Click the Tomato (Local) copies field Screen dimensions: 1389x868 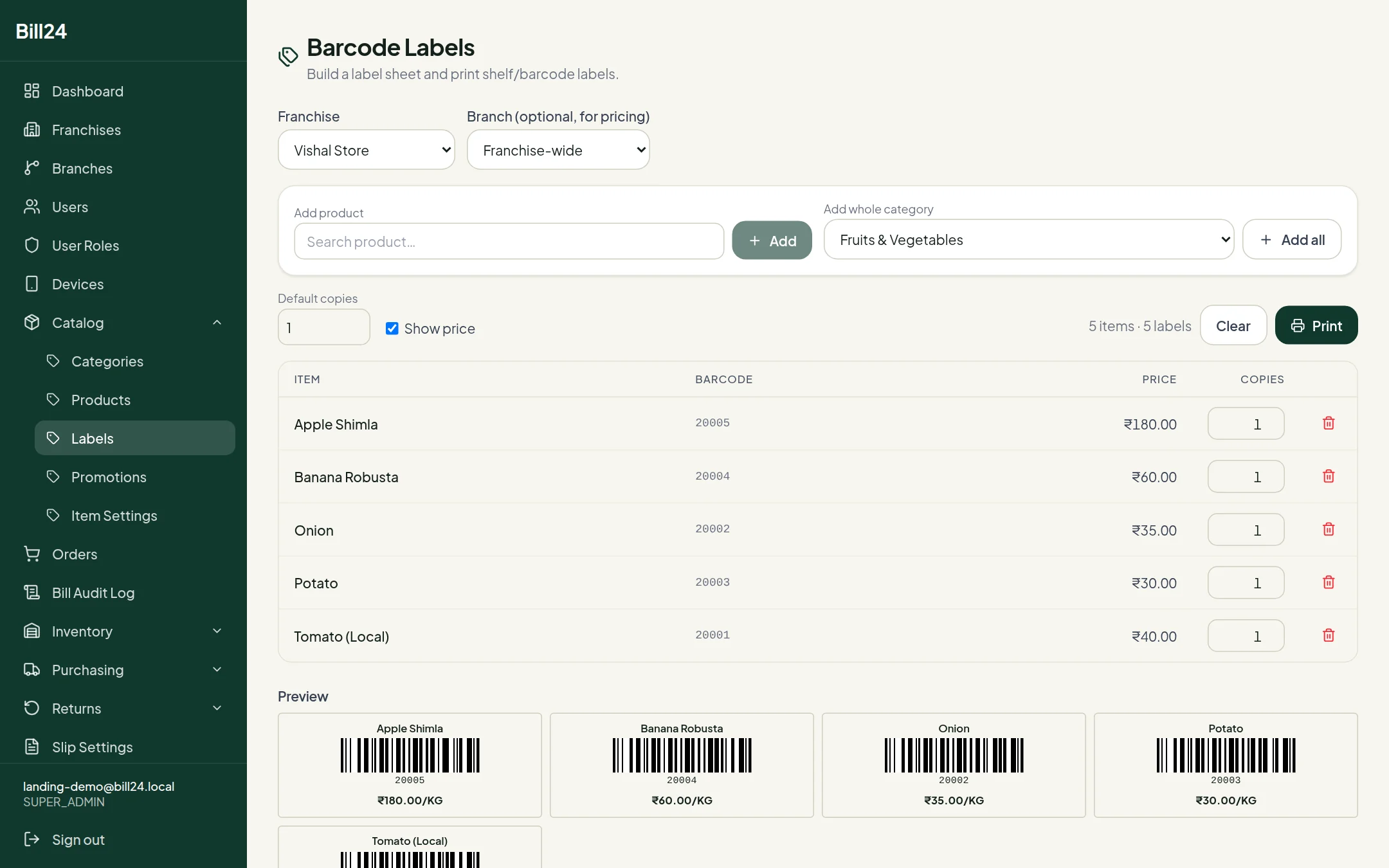[x=1246, y=636]
